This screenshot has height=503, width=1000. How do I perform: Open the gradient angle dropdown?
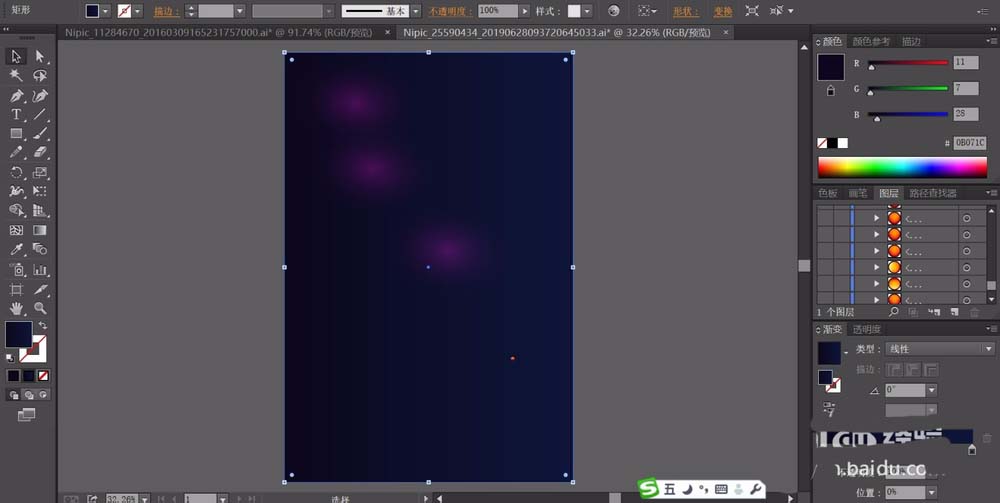click(932, 390)
